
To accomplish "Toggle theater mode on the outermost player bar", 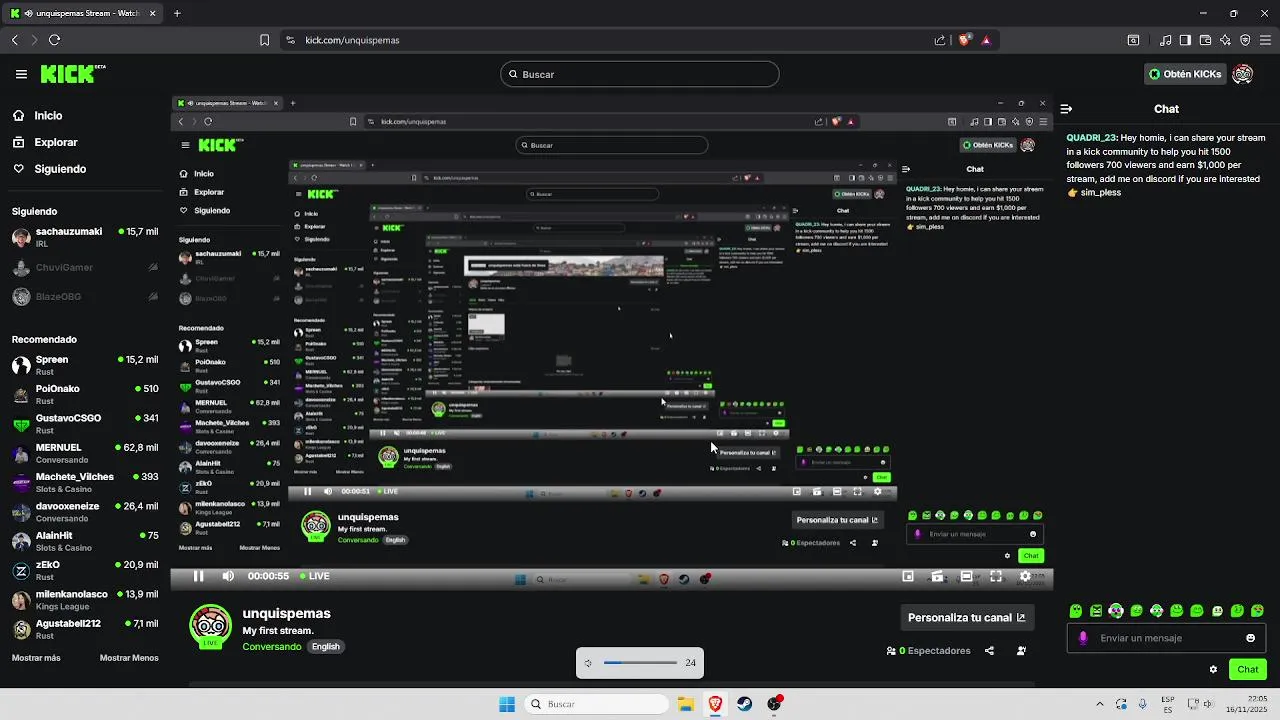I will pyautogui.click(x=966, y=577).
